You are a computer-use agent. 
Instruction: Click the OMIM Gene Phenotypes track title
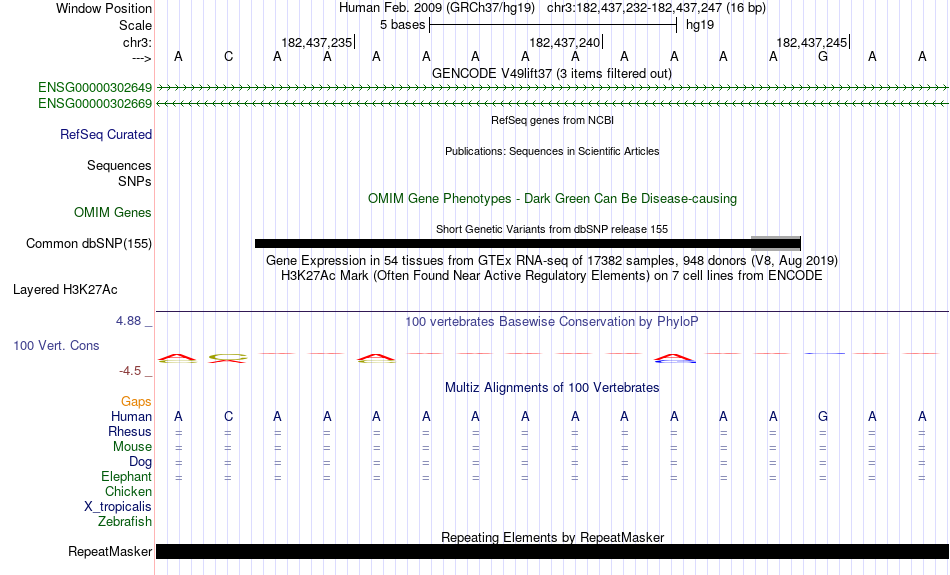[552, 199]
